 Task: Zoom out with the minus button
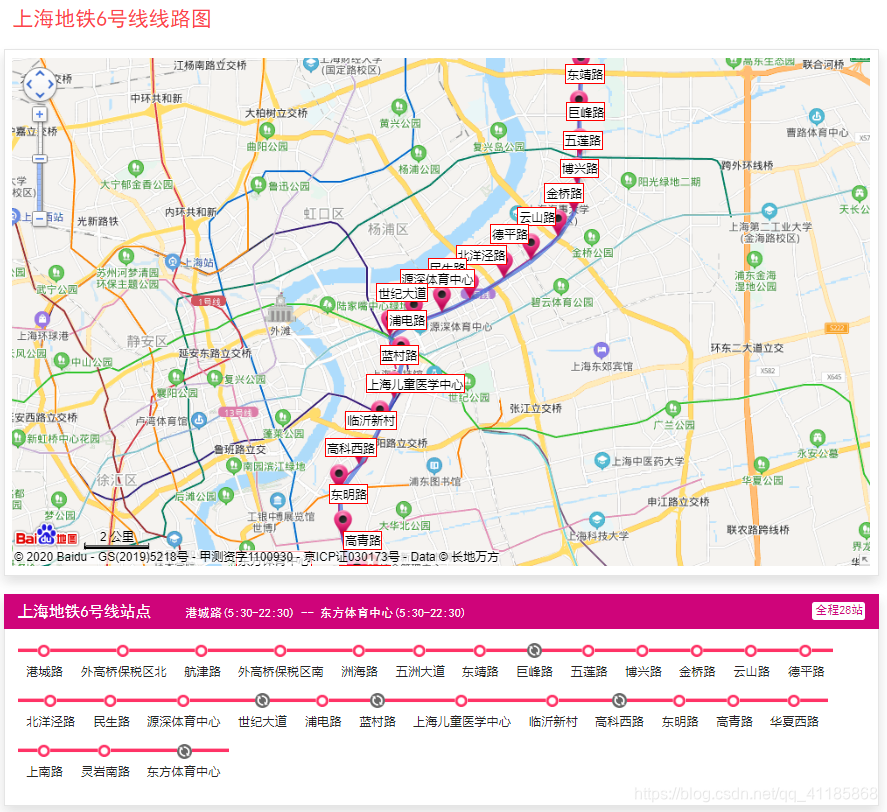[39, 218]
